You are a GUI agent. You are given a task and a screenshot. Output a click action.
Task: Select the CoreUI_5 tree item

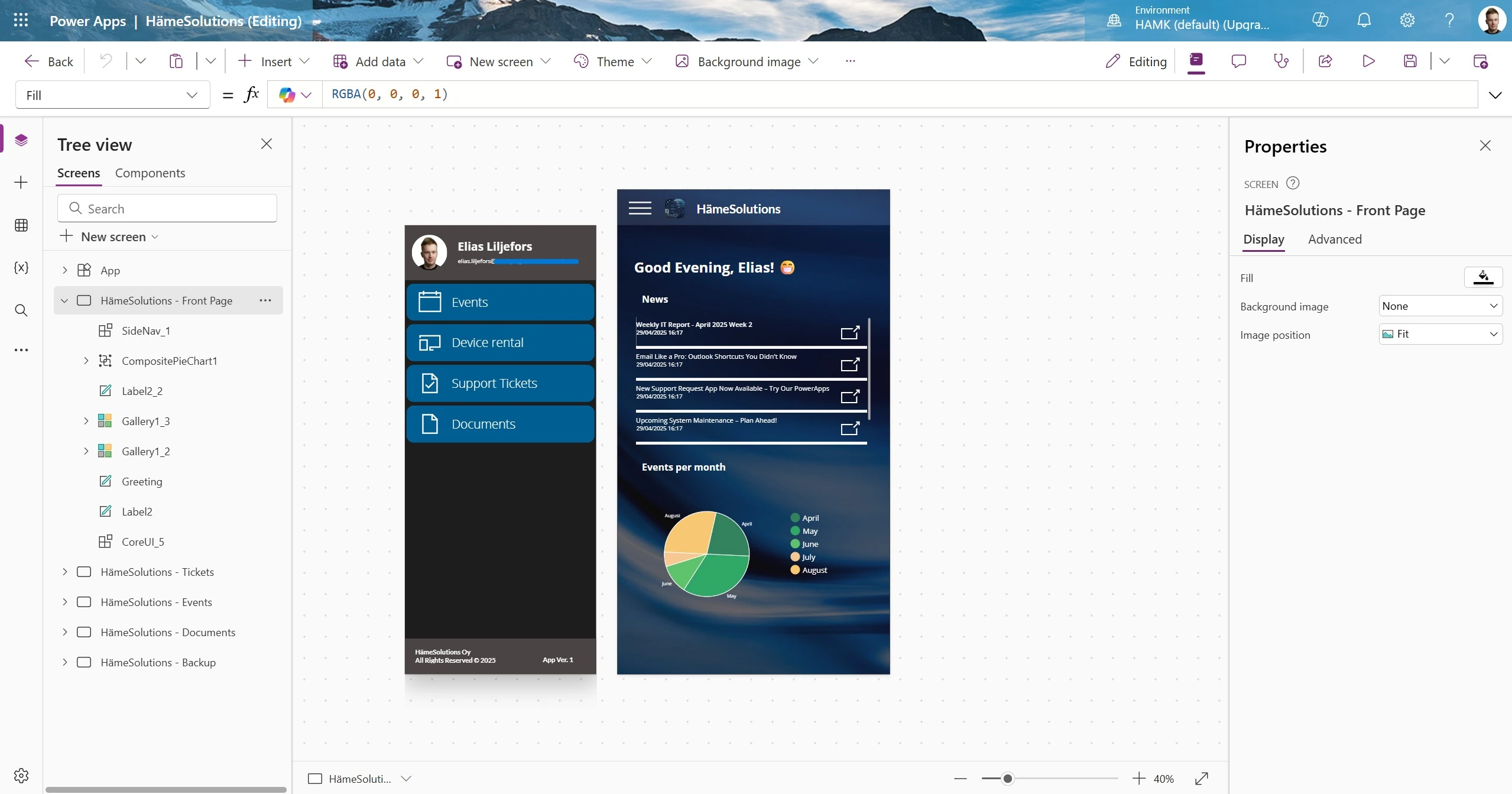point(143,542)
